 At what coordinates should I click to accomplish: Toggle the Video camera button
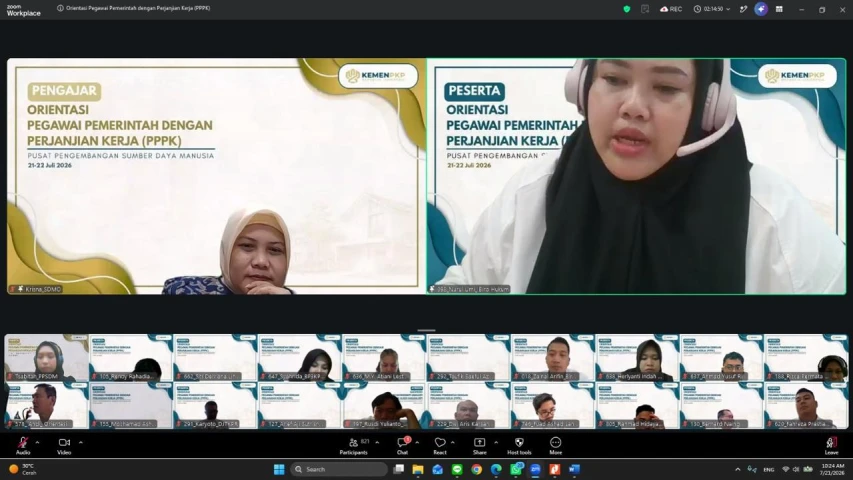click(64, 445)
